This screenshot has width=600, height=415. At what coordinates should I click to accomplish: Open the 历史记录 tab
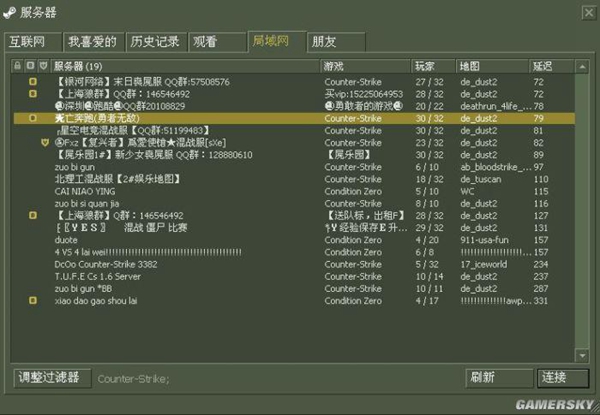(157, 42)
